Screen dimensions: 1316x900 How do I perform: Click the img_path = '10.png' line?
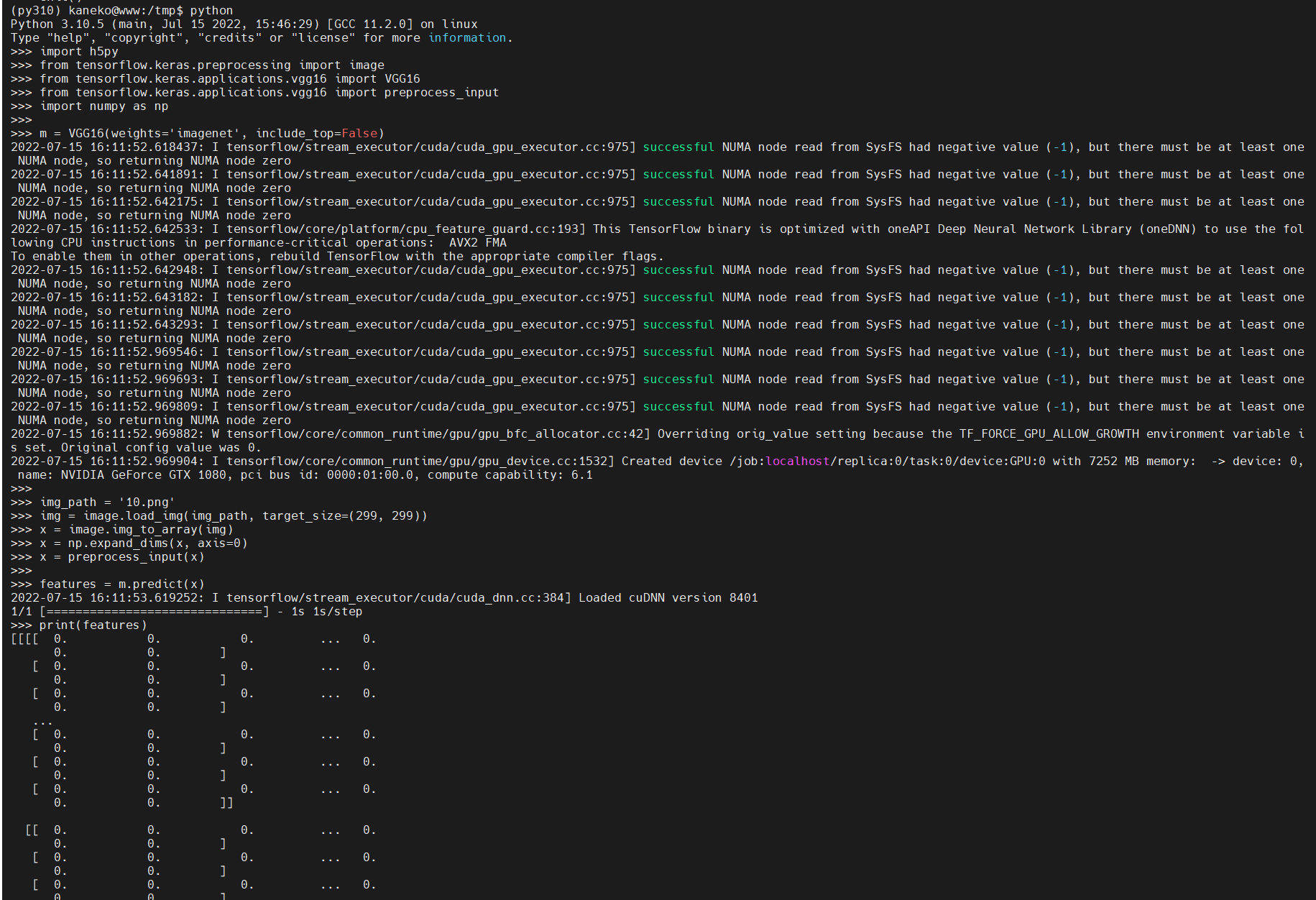pyautogui.click(x=108, y=502)
